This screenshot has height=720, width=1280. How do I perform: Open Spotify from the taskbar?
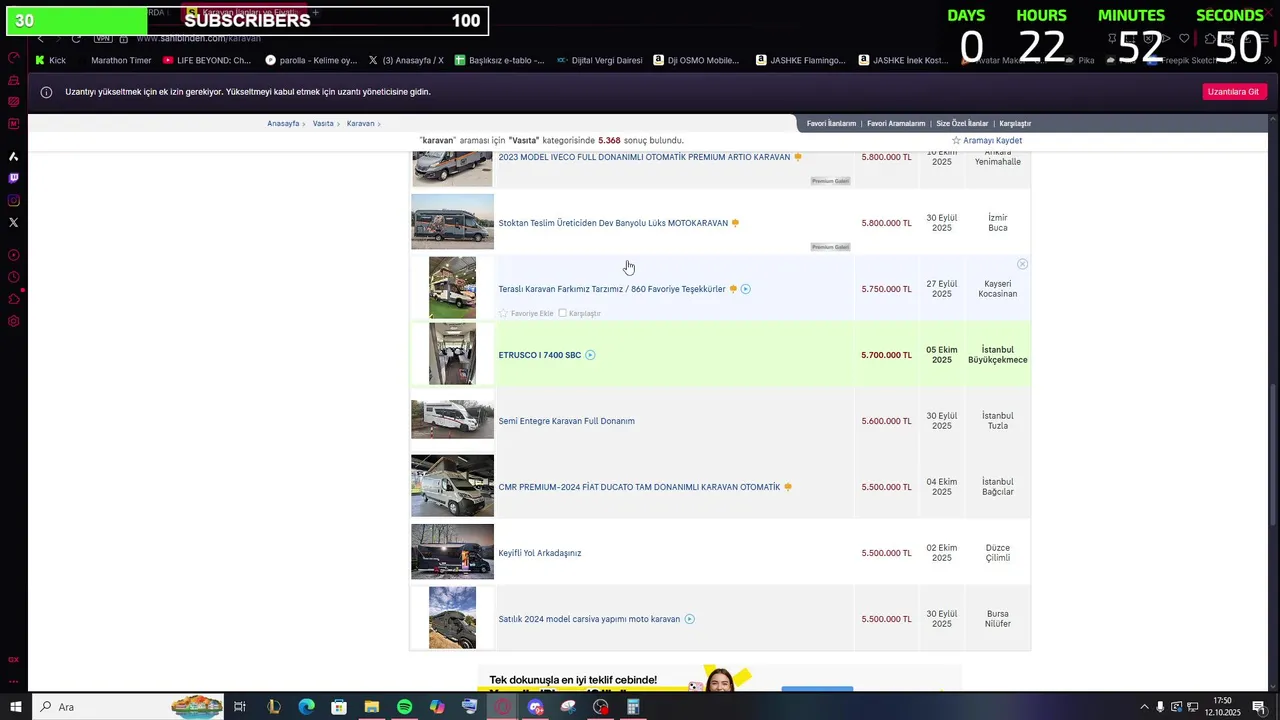click(x=404, y=707)
